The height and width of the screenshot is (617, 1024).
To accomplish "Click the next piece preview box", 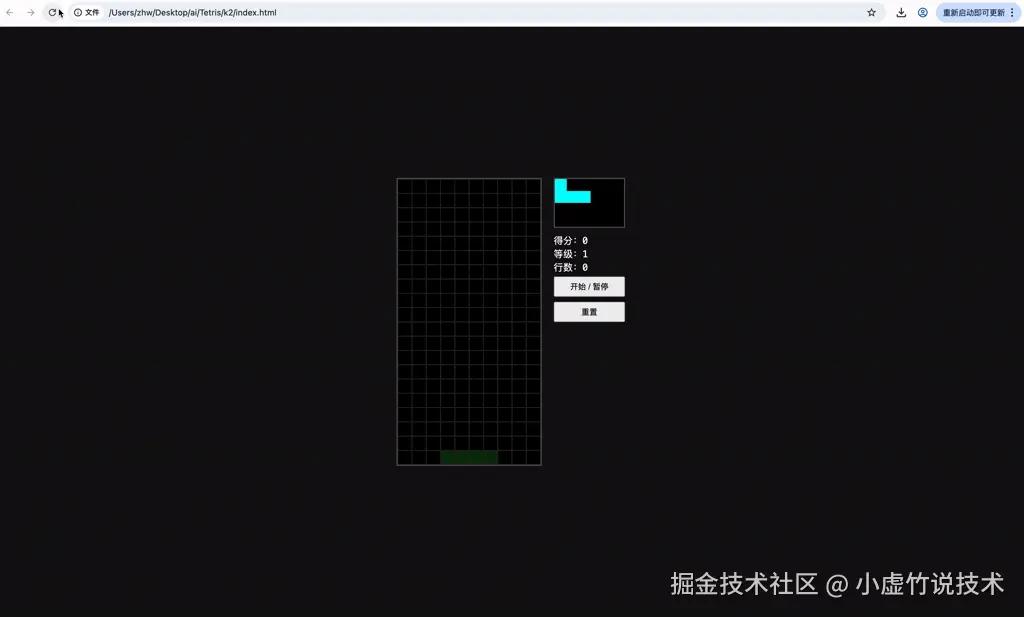I will (589, 202).
